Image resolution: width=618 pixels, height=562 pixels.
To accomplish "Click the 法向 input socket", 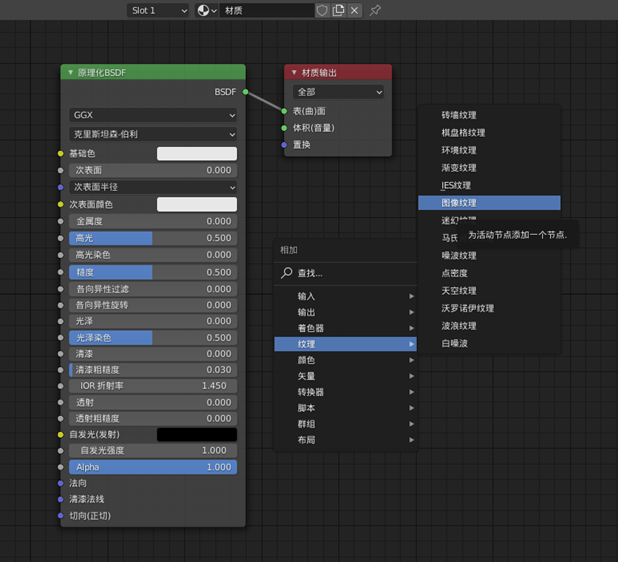I will pos(60,483).
